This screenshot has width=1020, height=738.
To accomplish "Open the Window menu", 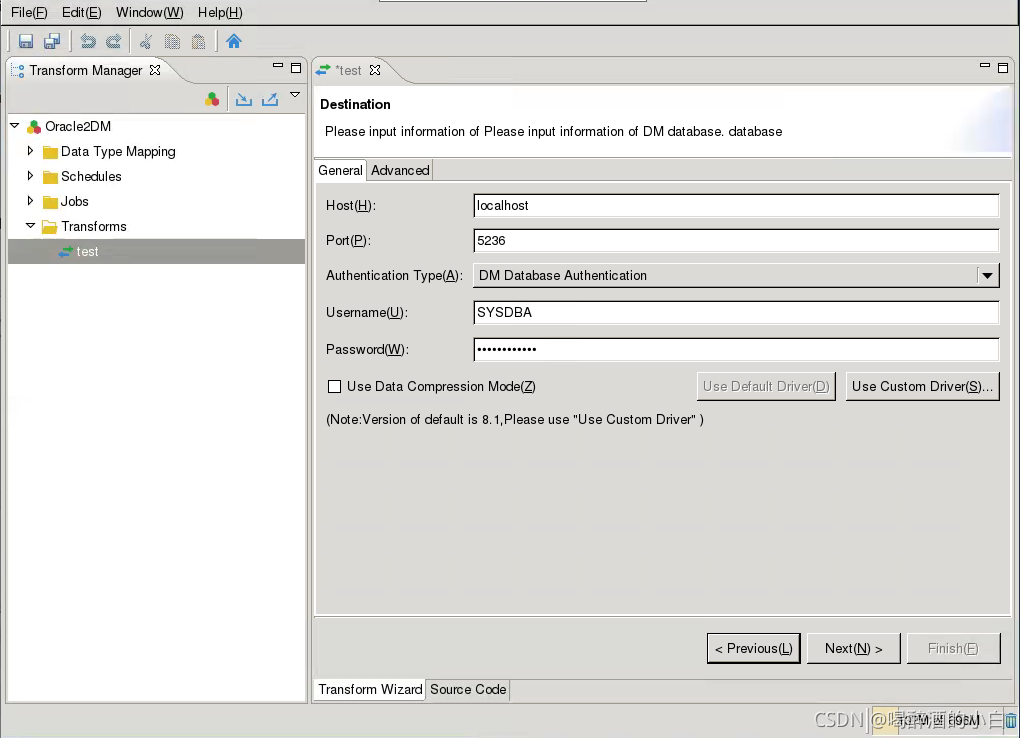I will 150,12.
